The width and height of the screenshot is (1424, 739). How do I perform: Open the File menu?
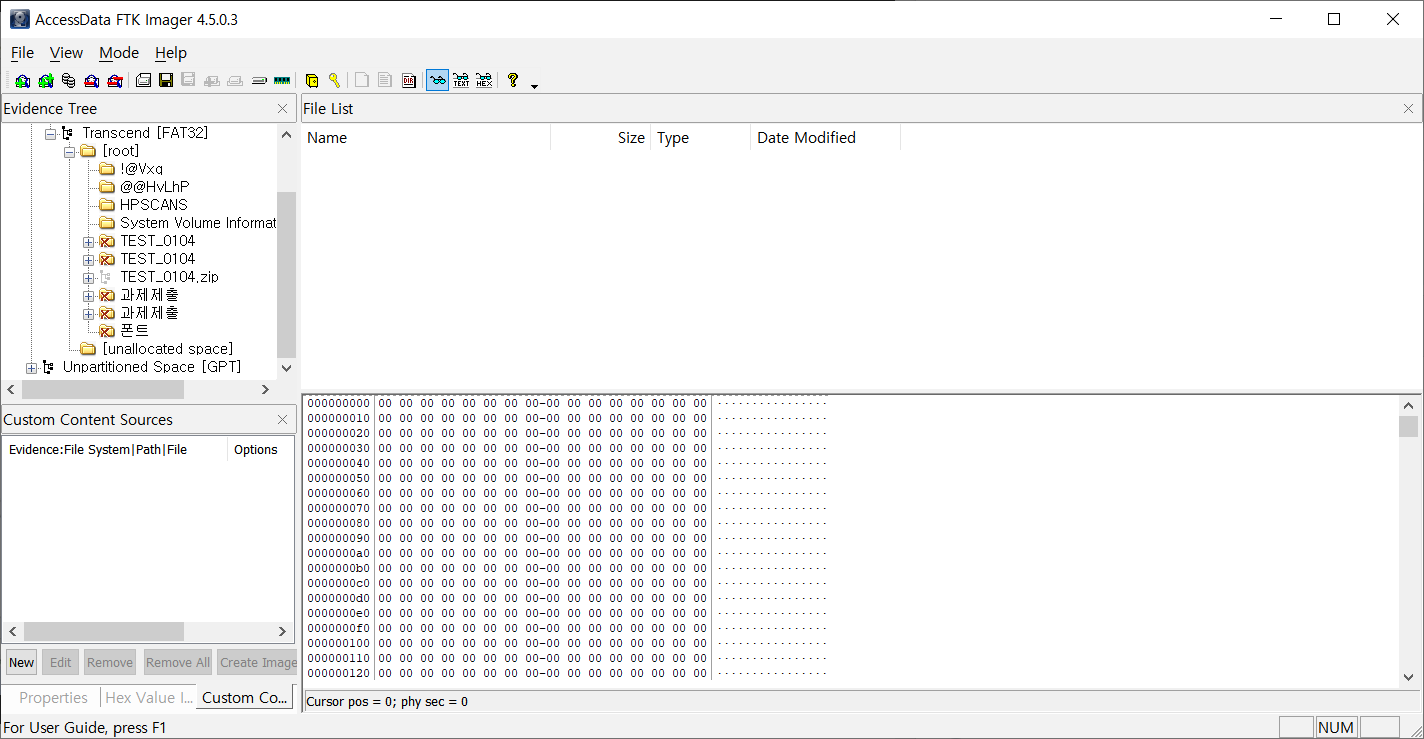(22, 53)
